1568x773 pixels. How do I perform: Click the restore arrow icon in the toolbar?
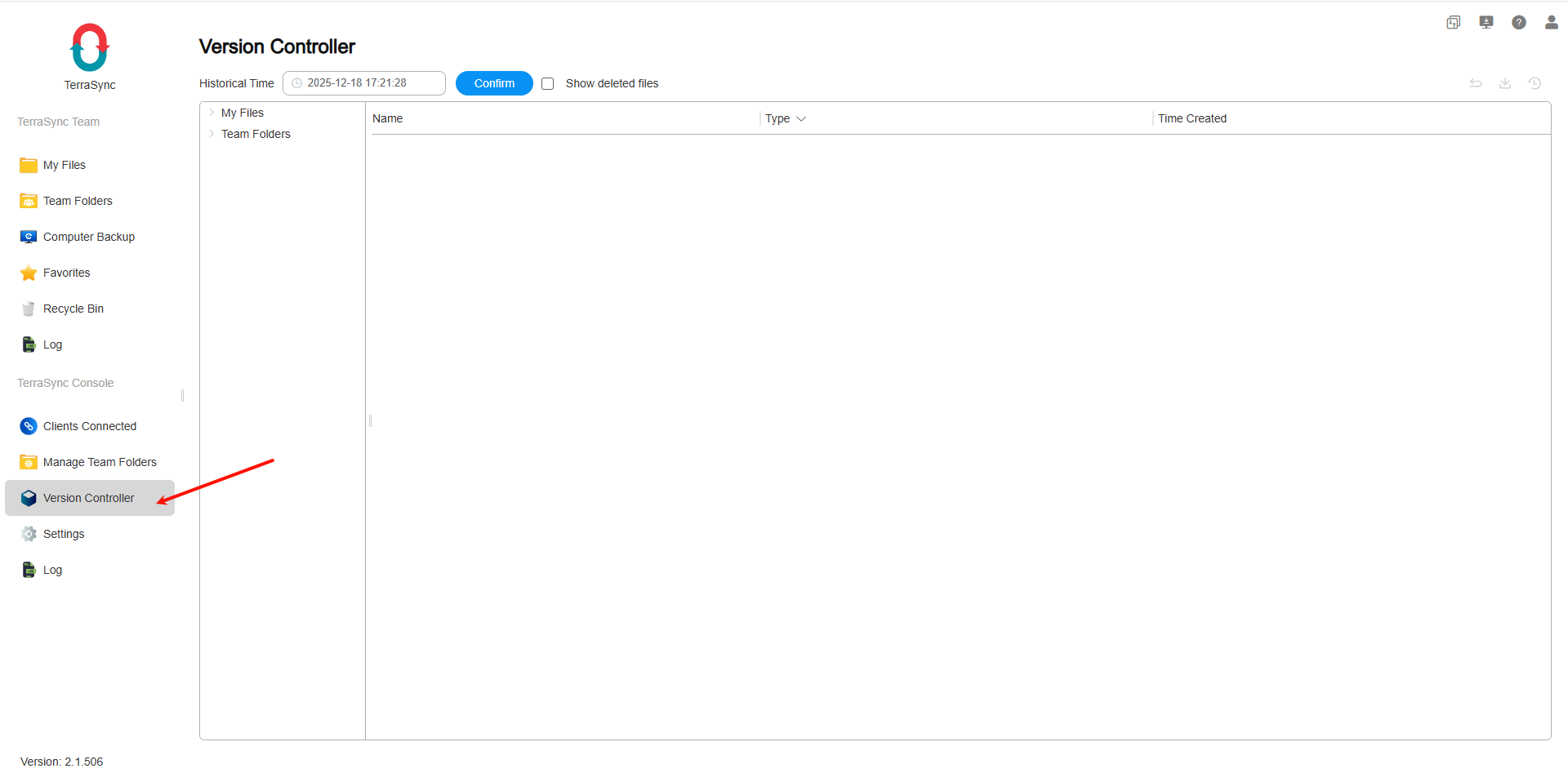pyautogui.click(x=1476, y=83)
